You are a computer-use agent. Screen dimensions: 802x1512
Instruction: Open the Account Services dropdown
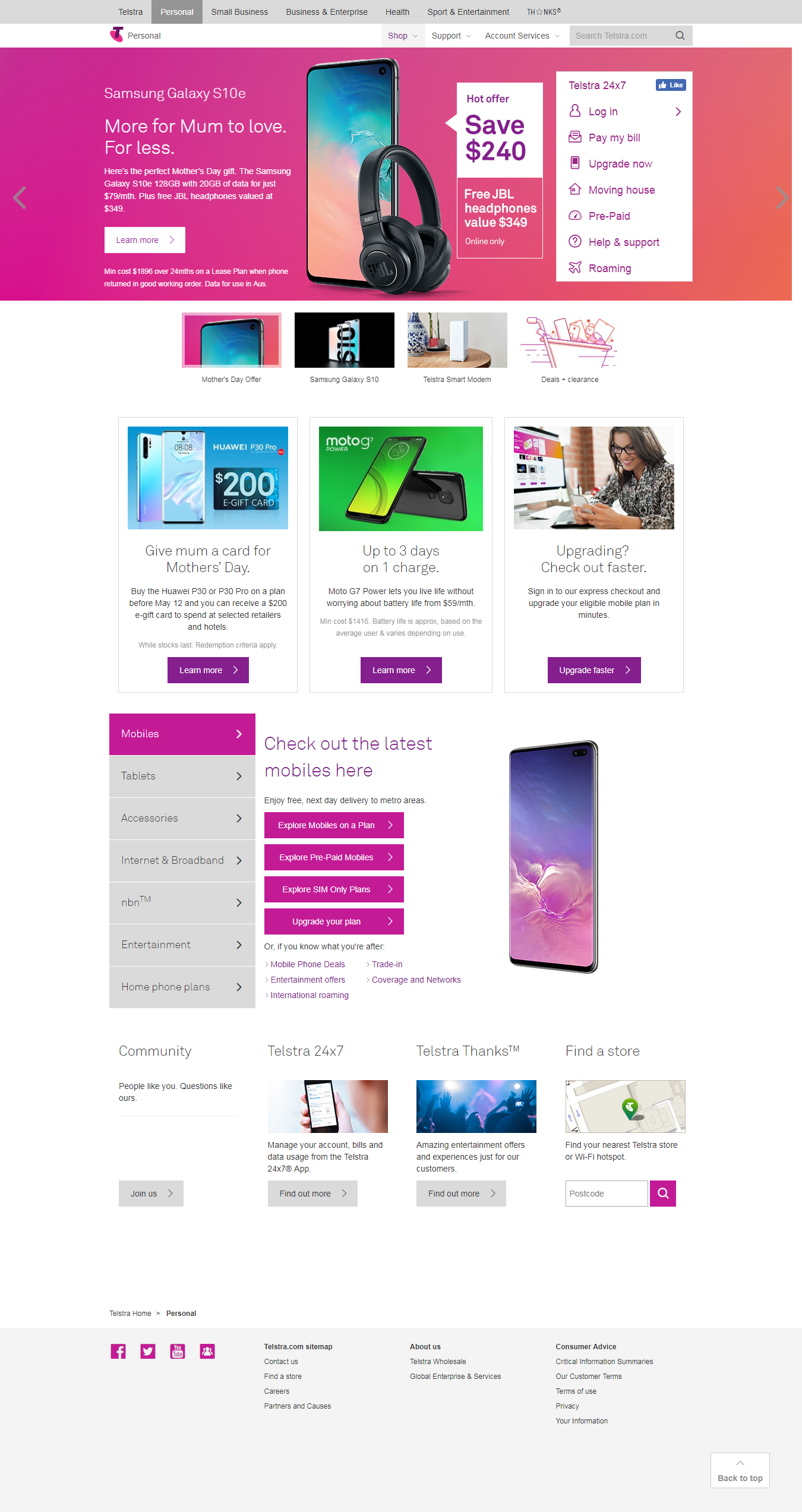(x=522, y=36)
